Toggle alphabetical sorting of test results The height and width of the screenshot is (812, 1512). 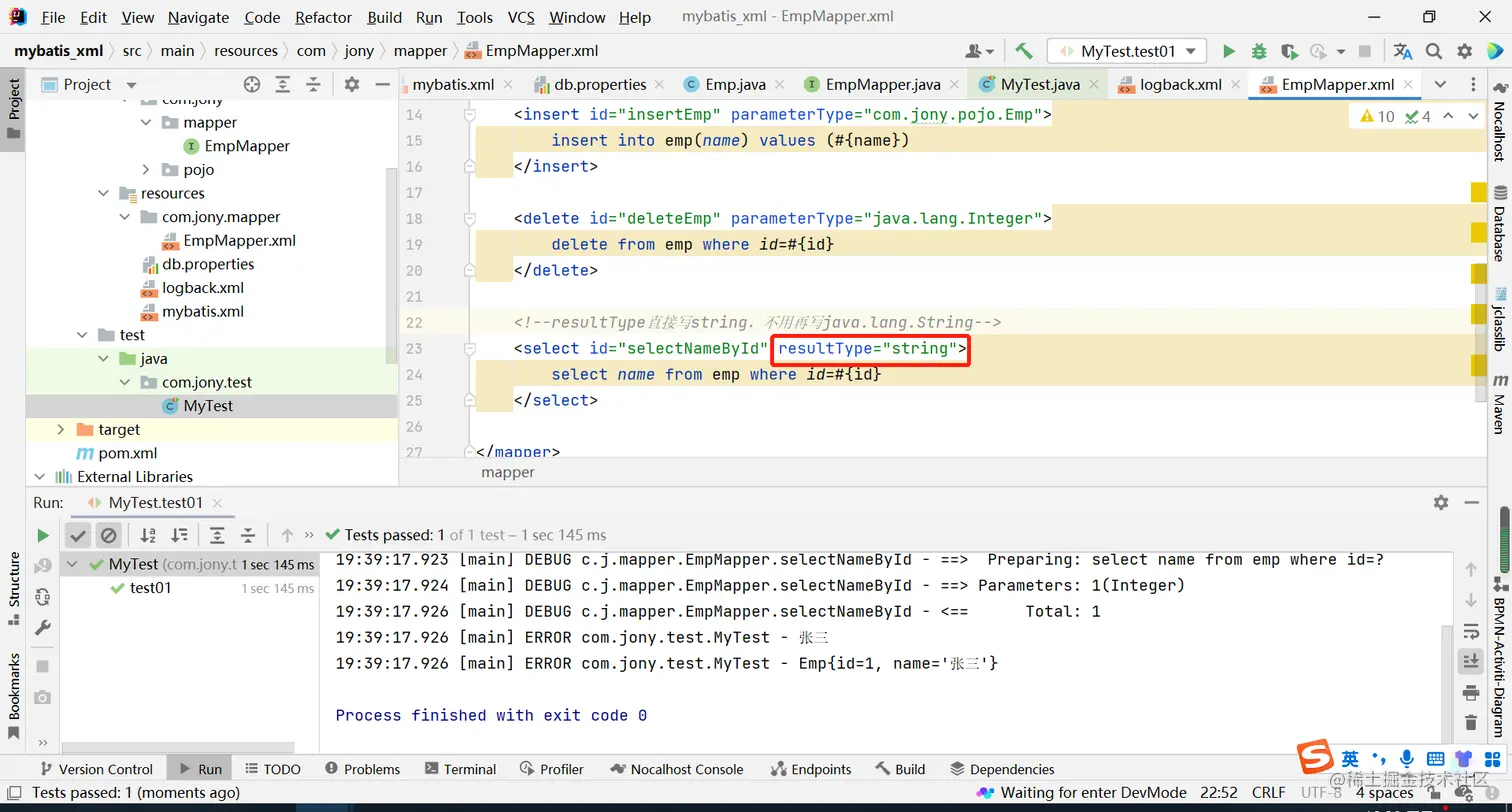point(148,535)
